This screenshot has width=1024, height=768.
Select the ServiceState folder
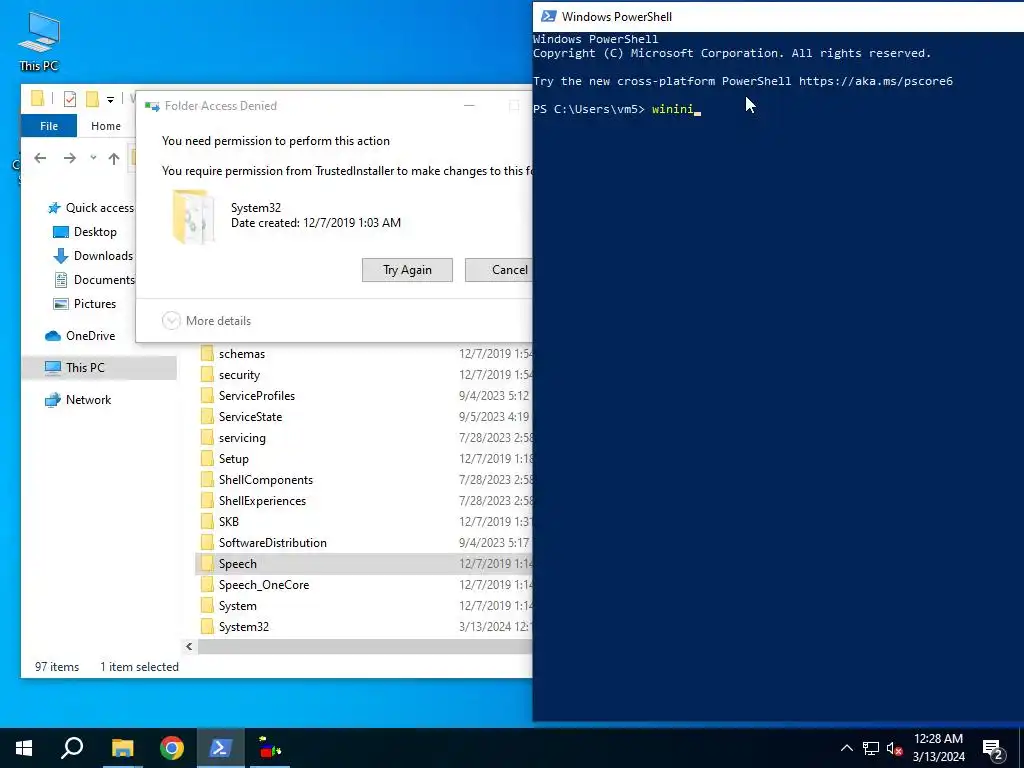click(x=364, y=417)
